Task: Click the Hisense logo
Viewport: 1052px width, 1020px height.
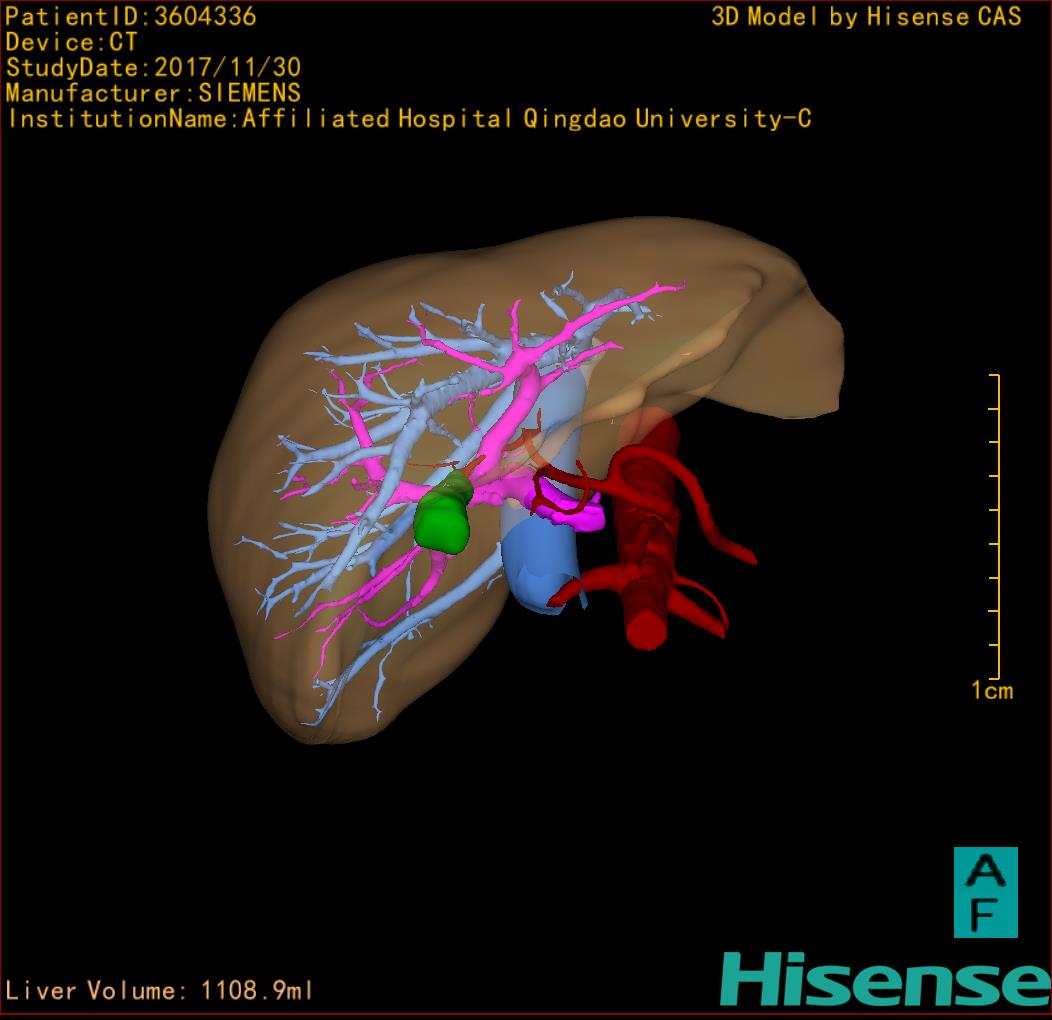Action: pos(885,979)
